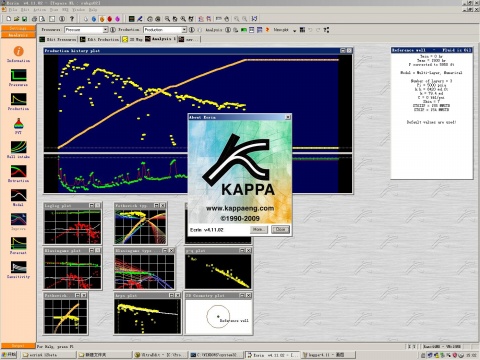This screenshot has height=360, width=480.
Task: Open the New plot dropdown arrow
Action: [294, 30]
